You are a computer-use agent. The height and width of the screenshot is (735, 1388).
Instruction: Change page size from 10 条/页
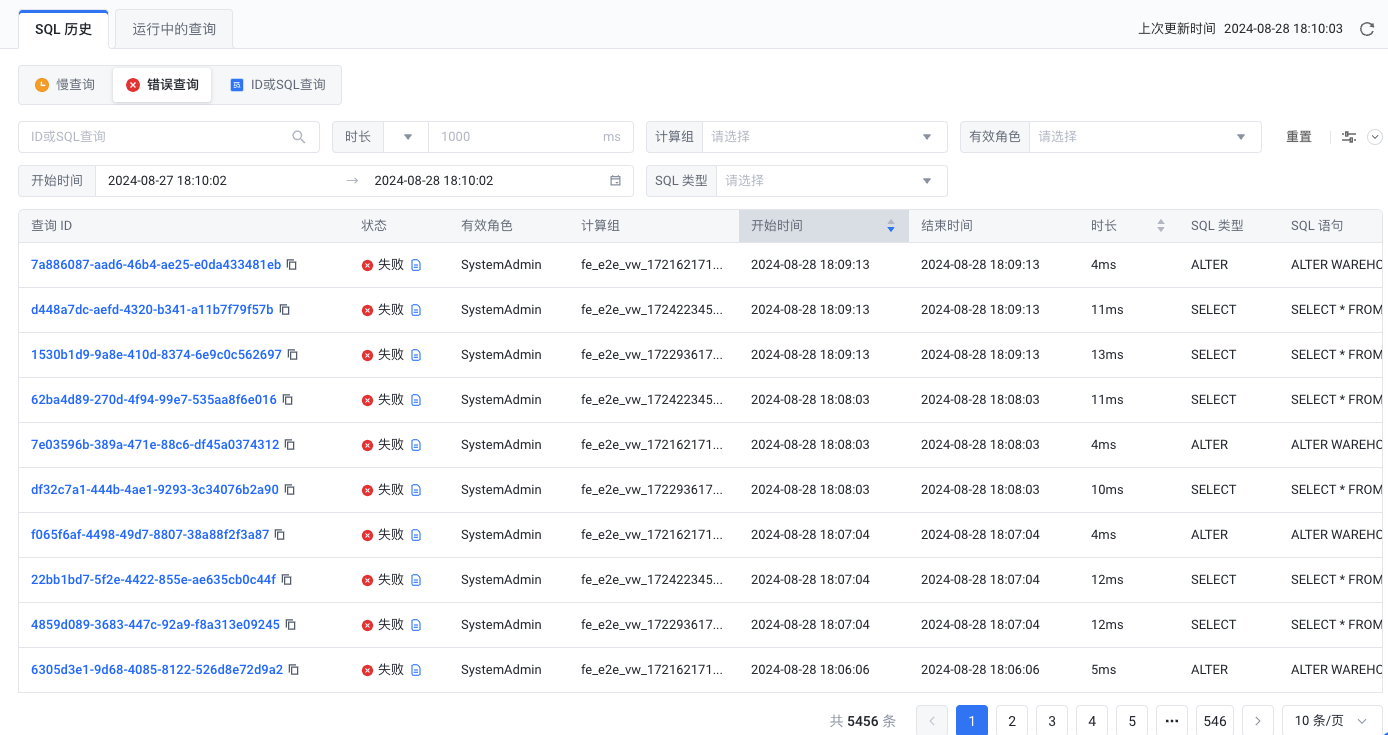(1332, 721)
